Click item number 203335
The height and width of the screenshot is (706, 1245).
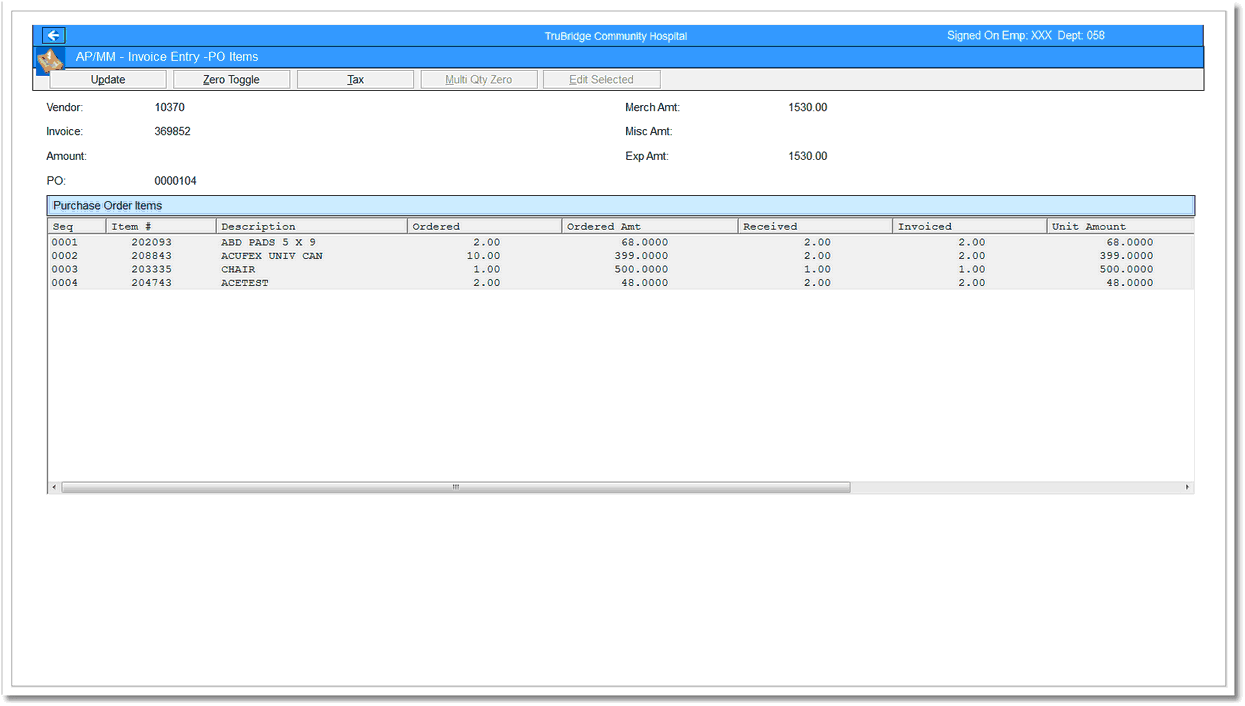pyautogui.click(x=151, y=269)
